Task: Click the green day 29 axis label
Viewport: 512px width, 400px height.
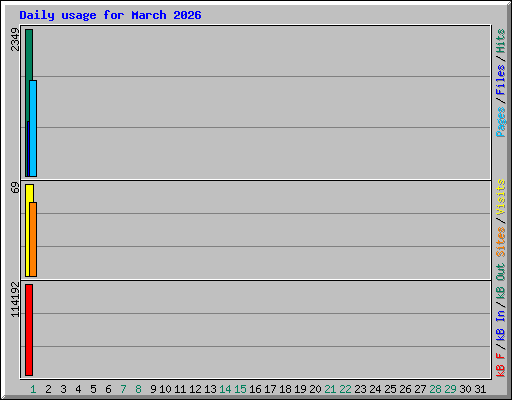Action: tap(450, 389)
